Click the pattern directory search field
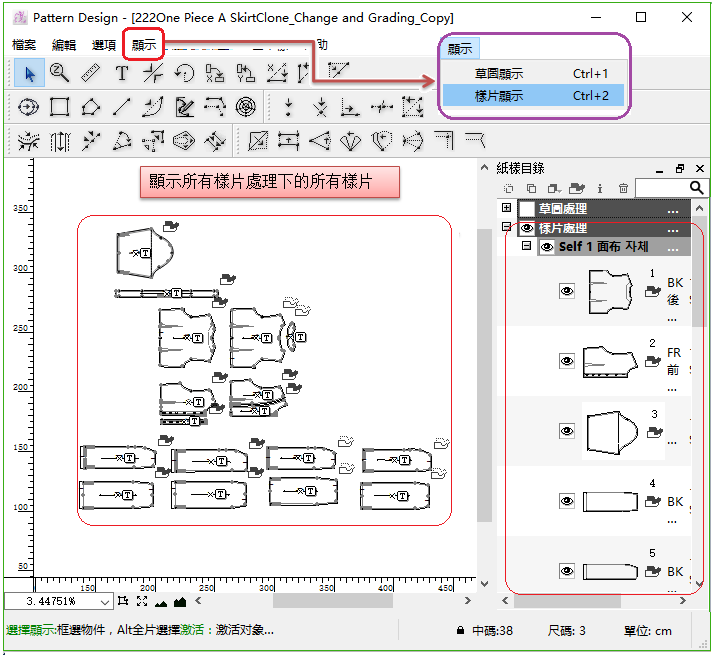 (x=660, y=188)
